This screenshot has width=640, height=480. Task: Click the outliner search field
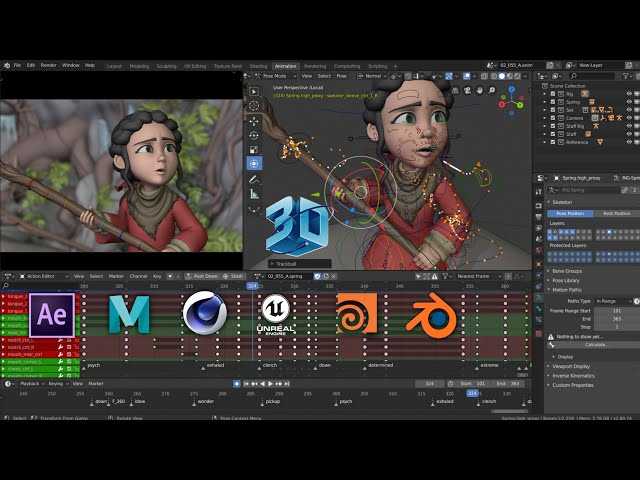point(594,76)
